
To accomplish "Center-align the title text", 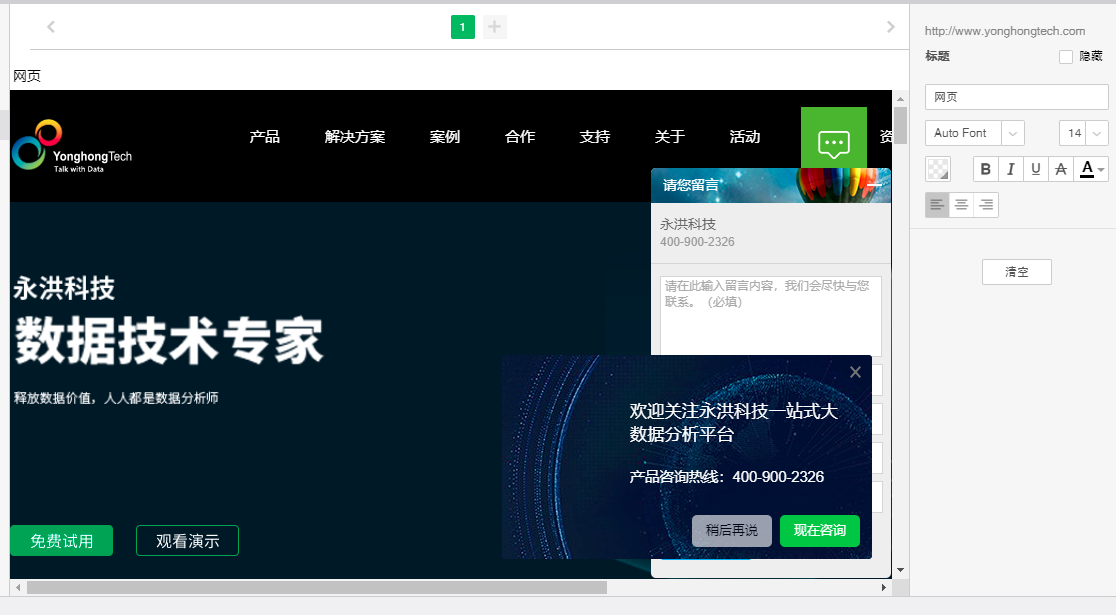I will [x=961, y=205].
